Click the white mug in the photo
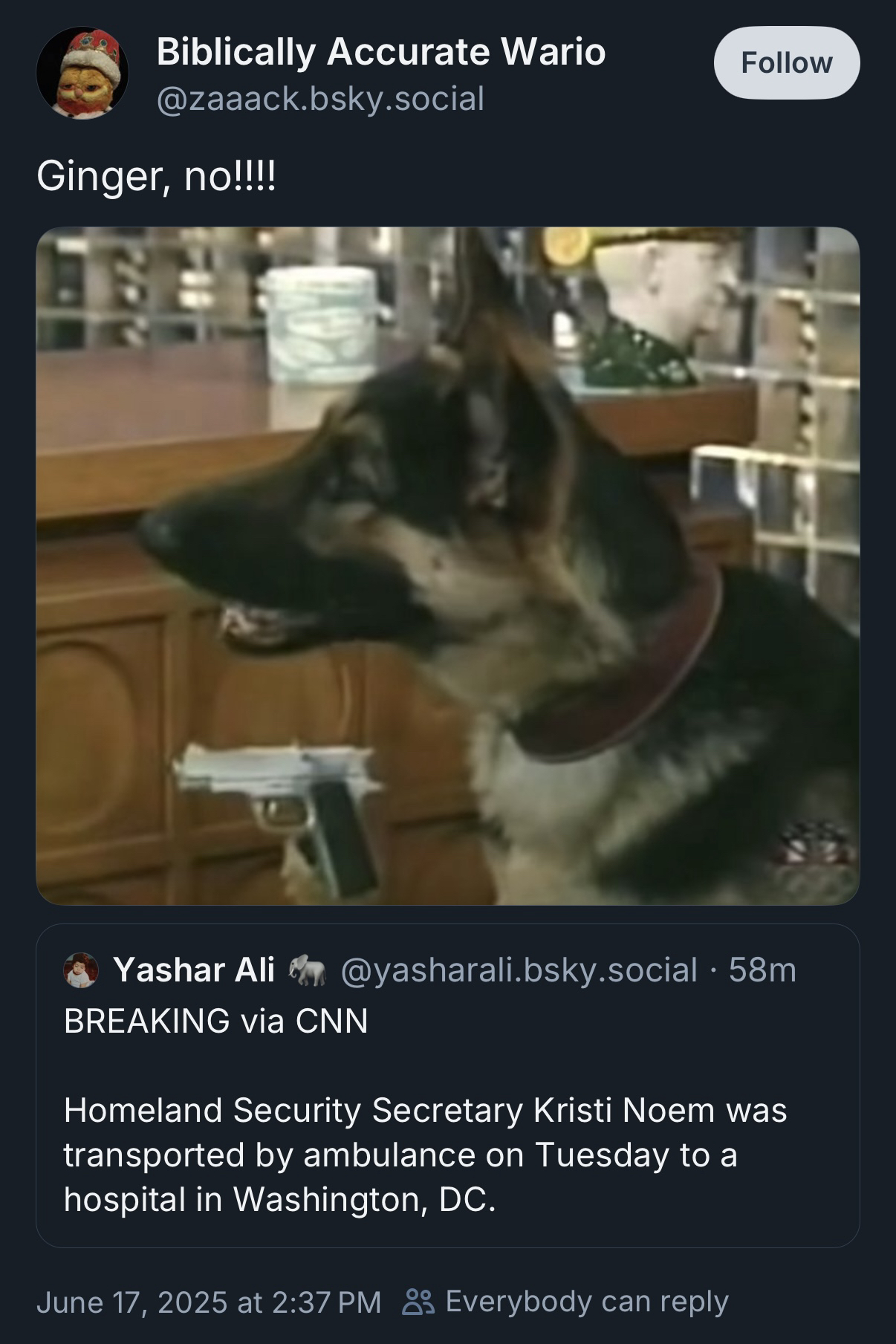Image resolution: width=896 pixels, height=1344 pixels. point(321,323)
